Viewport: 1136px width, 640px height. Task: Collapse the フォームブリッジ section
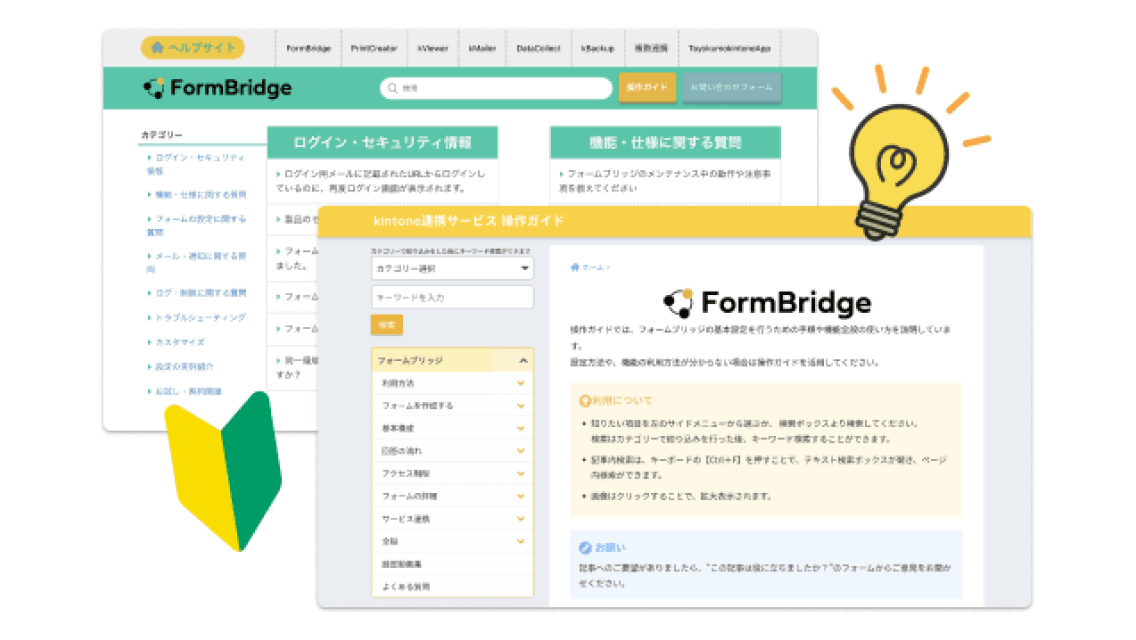coord(522,360)
